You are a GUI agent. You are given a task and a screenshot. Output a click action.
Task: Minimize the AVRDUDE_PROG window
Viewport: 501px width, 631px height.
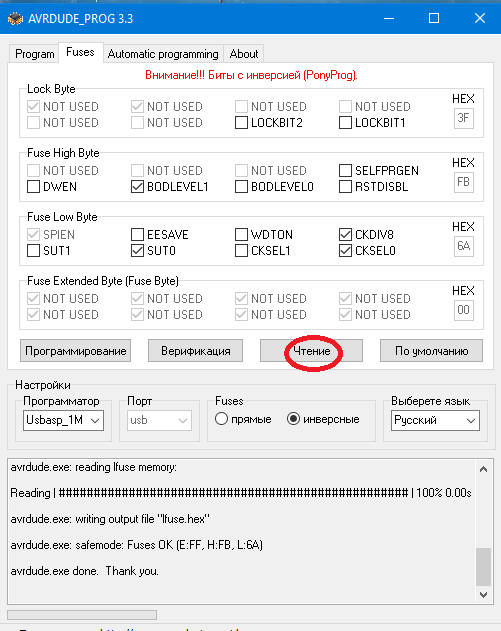pos(389,19)
